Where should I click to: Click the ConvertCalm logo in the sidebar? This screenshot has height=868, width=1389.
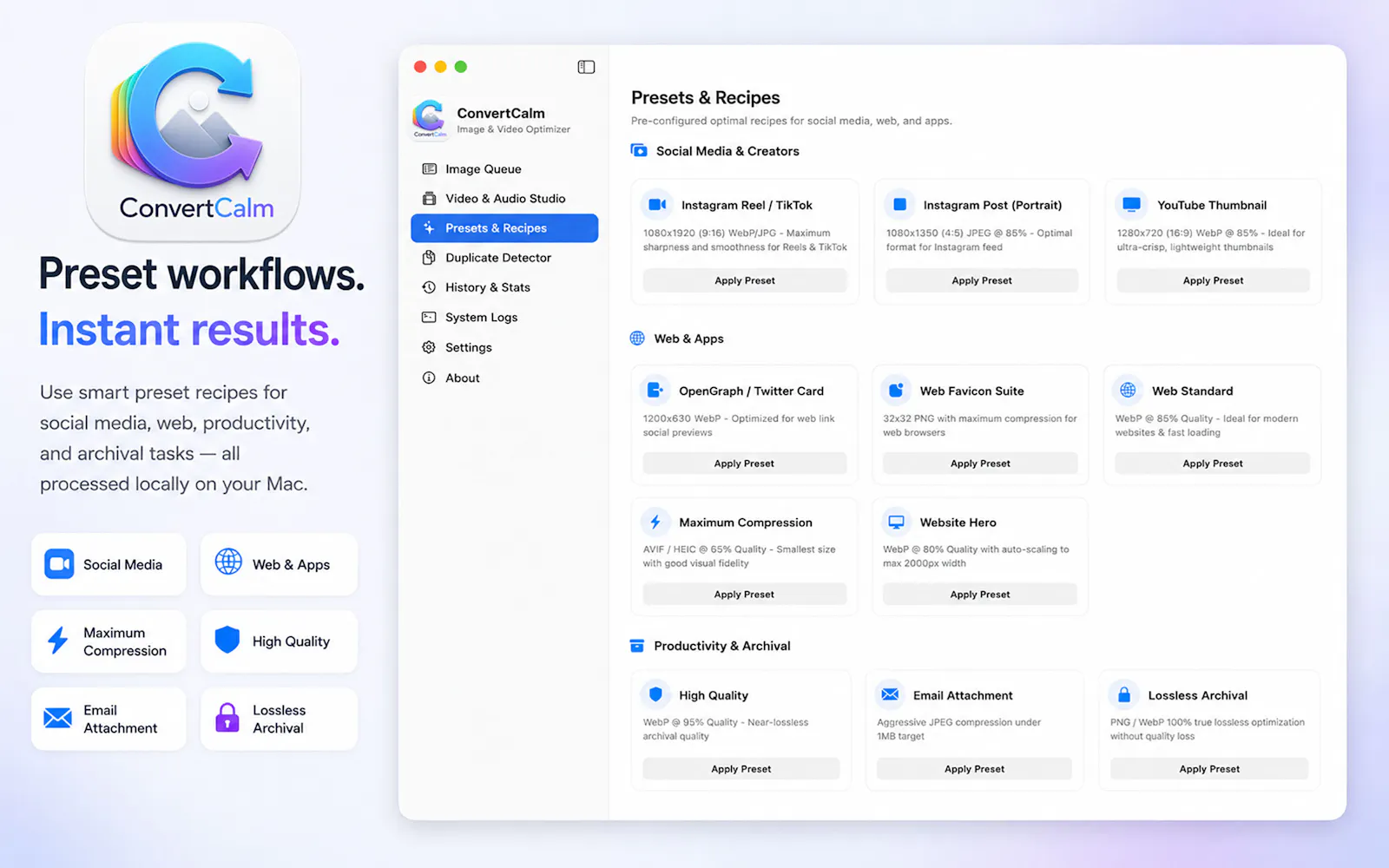click(430, 119)
